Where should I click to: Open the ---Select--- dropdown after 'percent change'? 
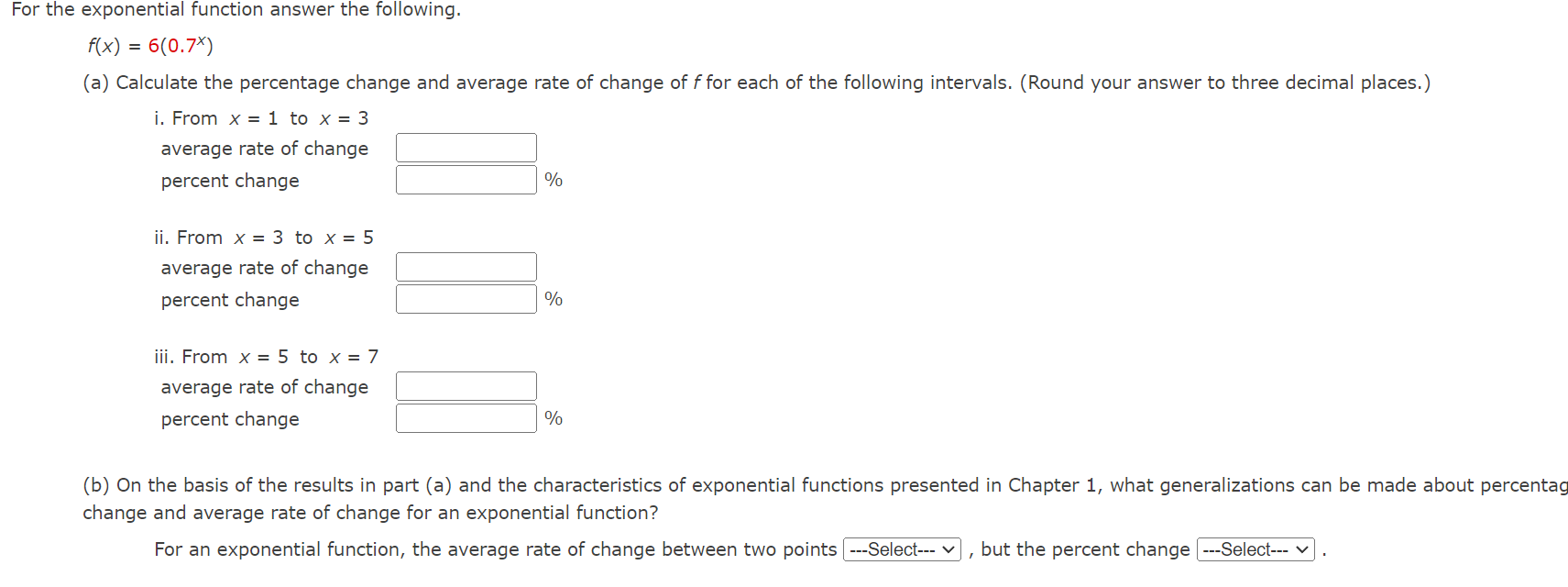(1255, 548)
